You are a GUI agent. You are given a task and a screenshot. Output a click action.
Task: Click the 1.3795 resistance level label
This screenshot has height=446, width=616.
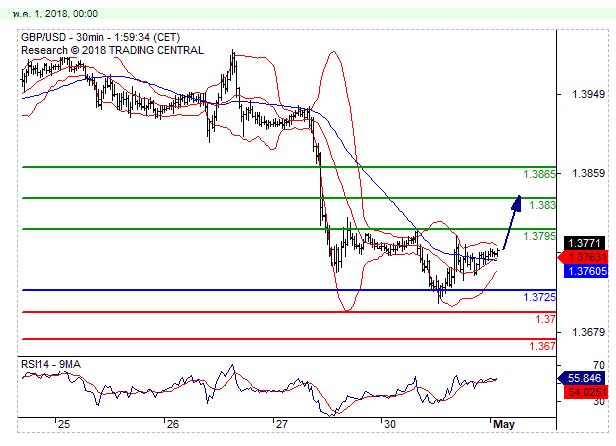[539, 236]
